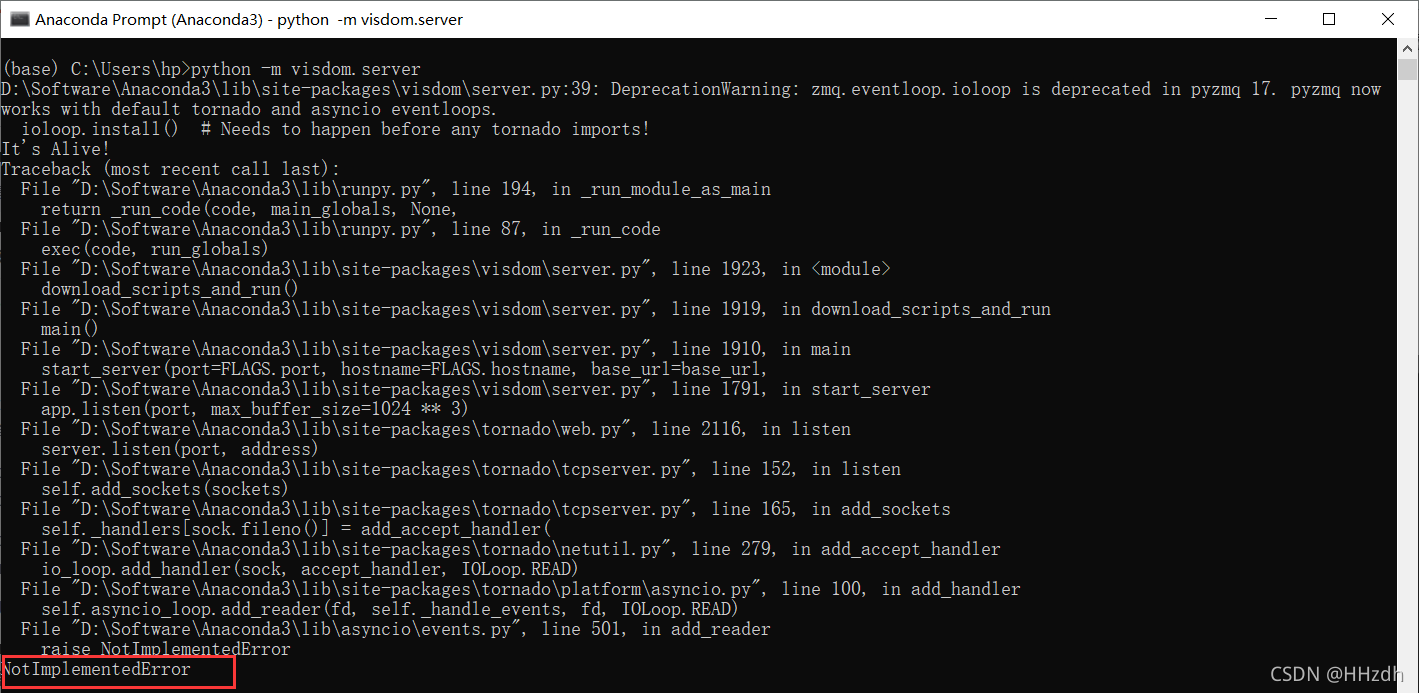Select the raise NotImplementedError line
Screen dimensions: 1419x693
pos(166,648)
